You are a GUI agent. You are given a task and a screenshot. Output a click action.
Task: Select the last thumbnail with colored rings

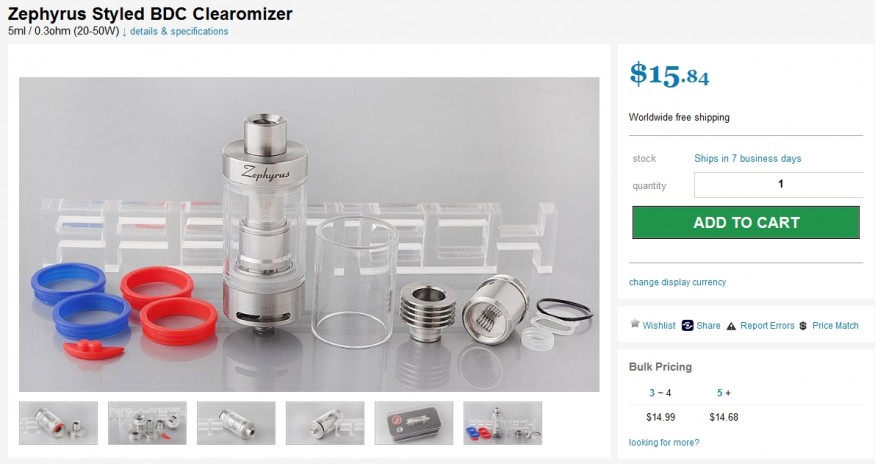(502, 423)
